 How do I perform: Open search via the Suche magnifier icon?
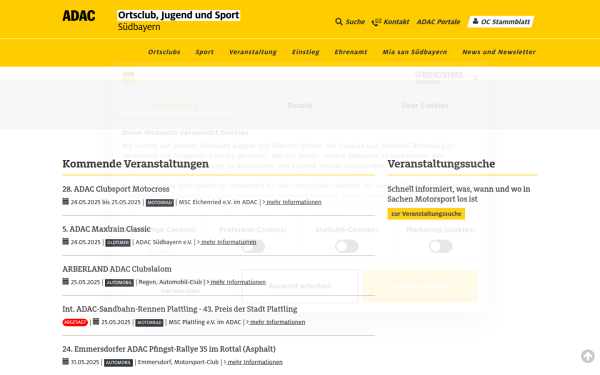(x=339, y=21)
